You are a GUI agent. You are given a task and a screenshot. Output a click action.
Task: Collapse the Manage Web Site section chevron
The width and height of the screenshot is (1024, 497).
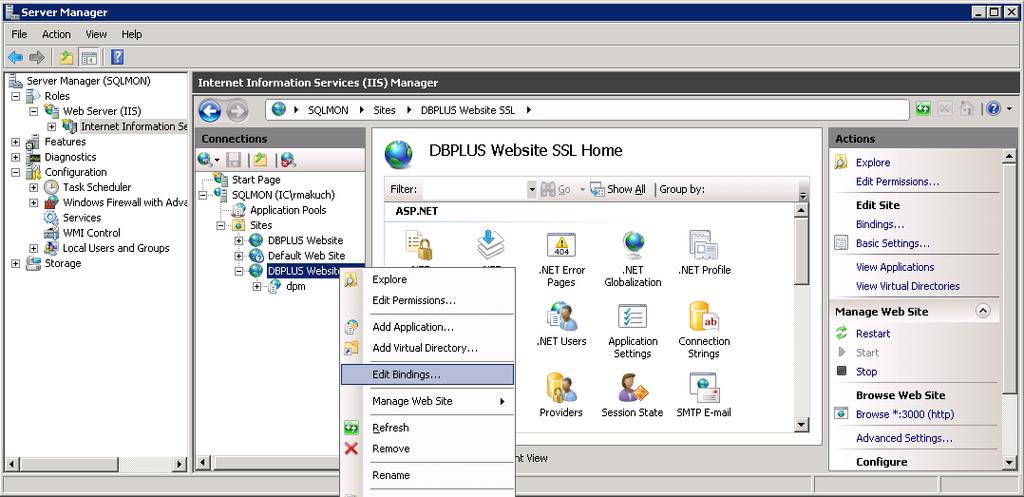click(983, 312)
